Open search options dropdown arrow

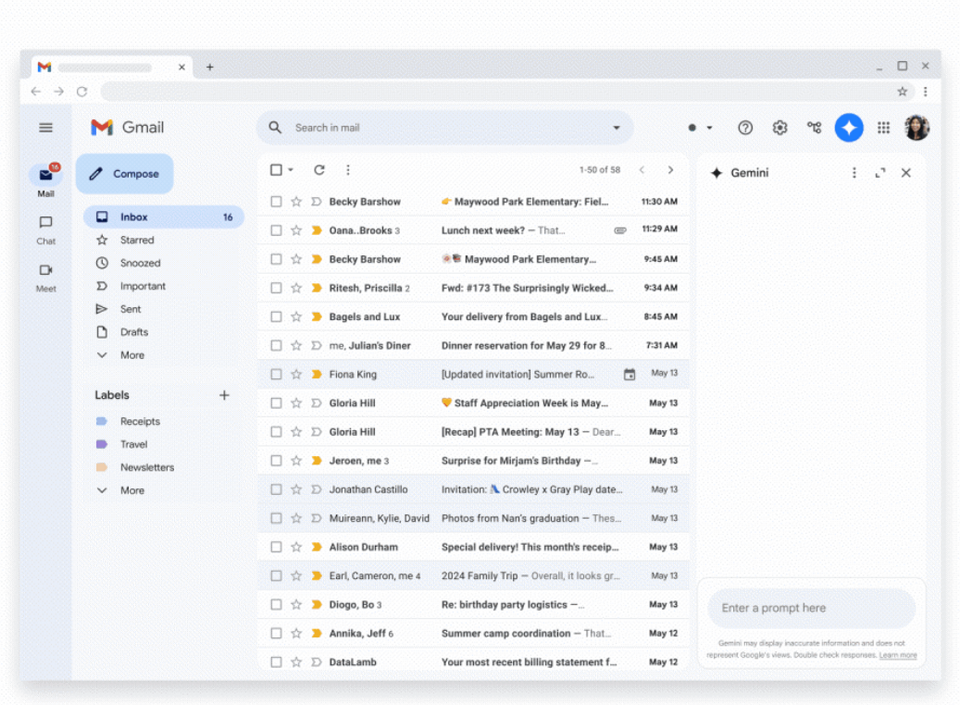pyautogui.click(x=616, y=128)
